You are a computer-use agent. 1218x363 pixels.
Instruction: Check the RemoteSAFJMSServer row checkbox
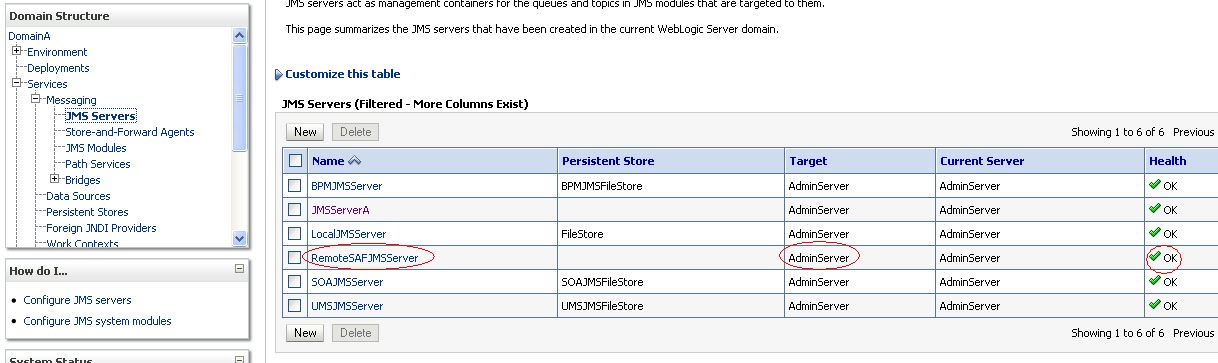tap(294, 258)
